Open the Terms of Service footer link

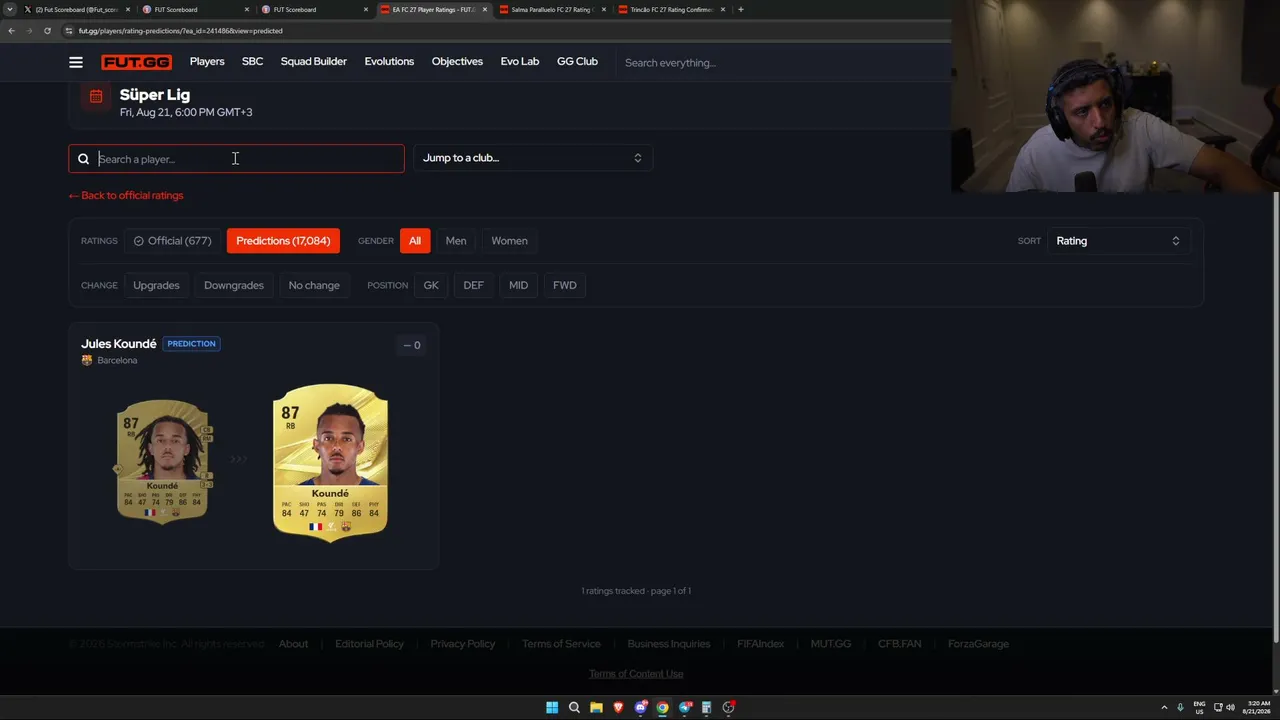(561, 644)
